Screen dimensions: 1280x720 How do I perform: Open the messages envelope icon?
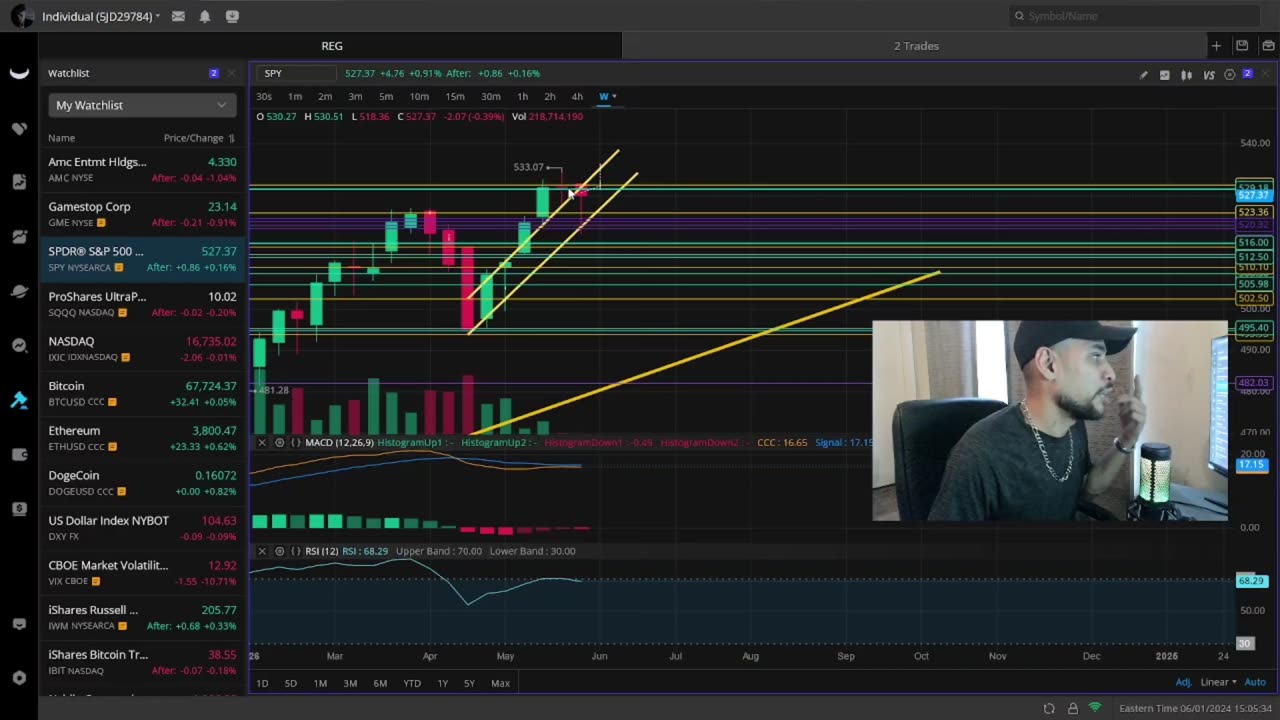(178, 16)
